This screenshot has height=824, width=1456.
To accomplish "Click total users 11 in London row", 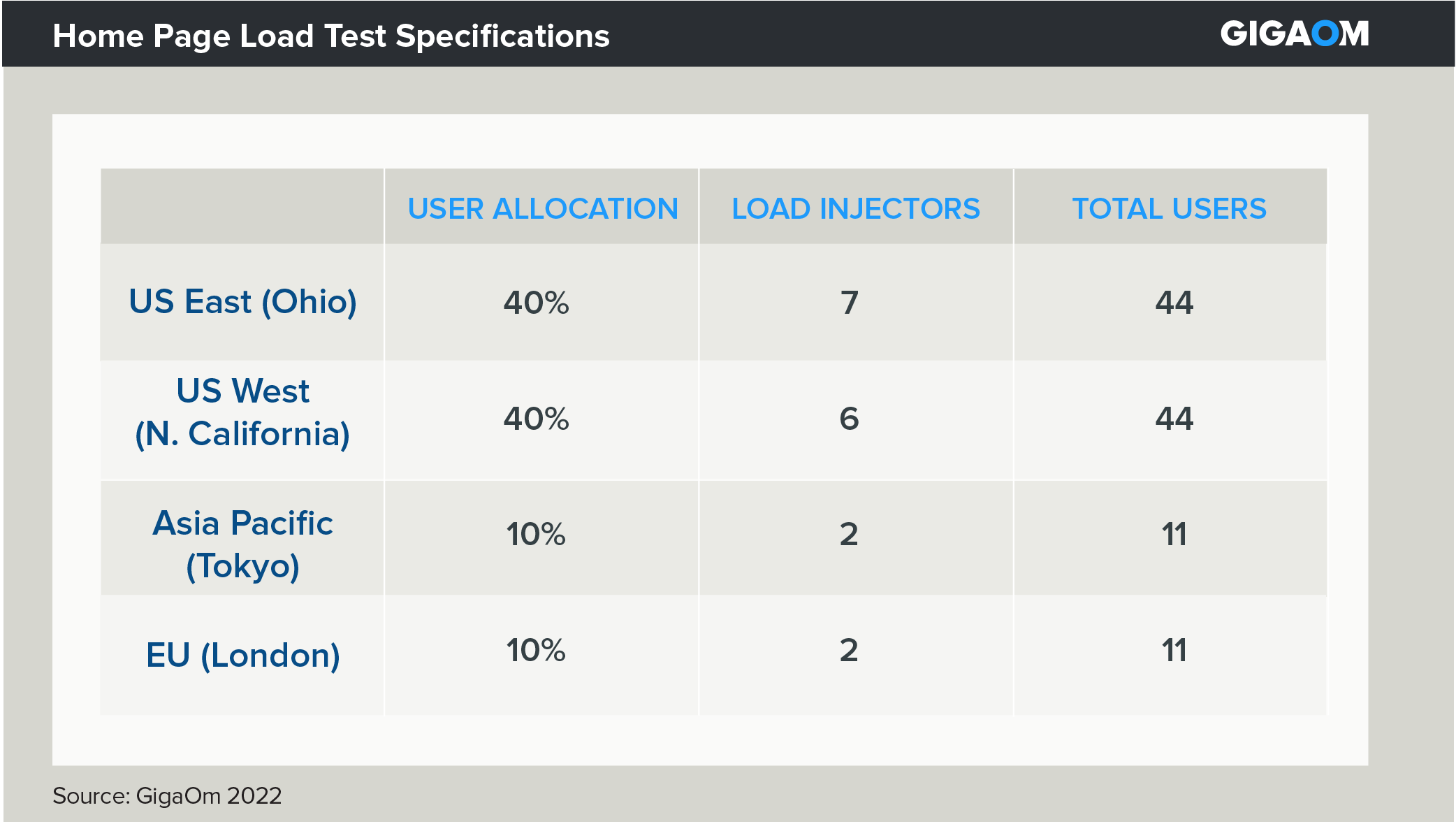I will (x=1174, y=651).
